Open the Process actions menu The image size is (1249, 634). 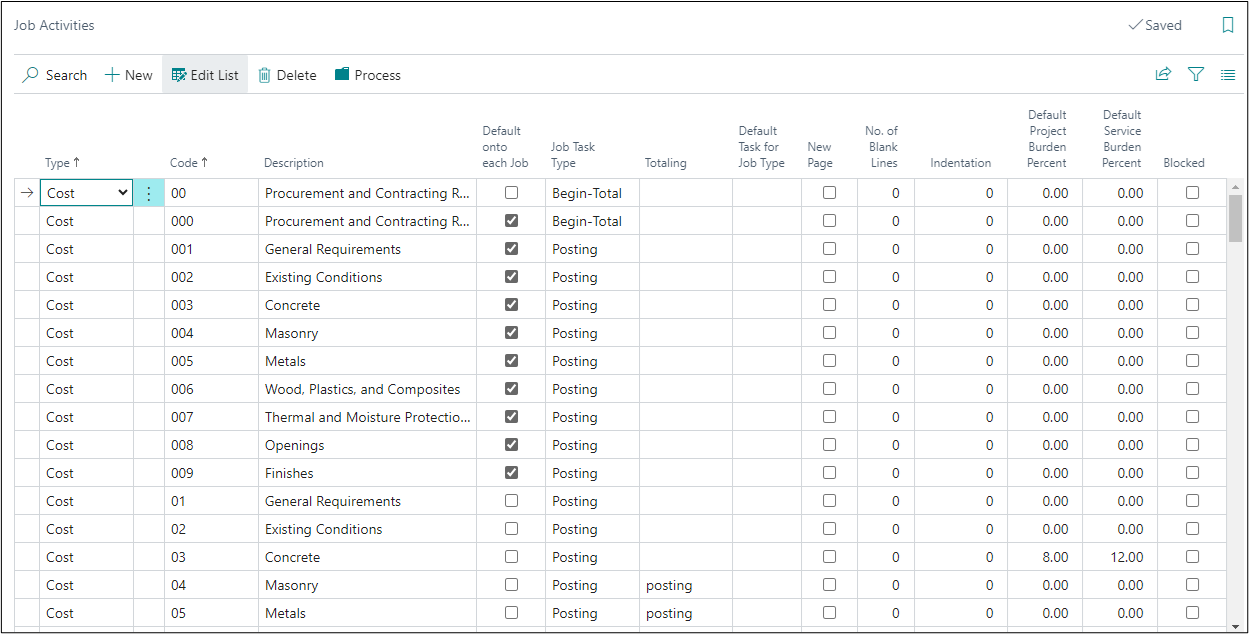click(368, 75)
